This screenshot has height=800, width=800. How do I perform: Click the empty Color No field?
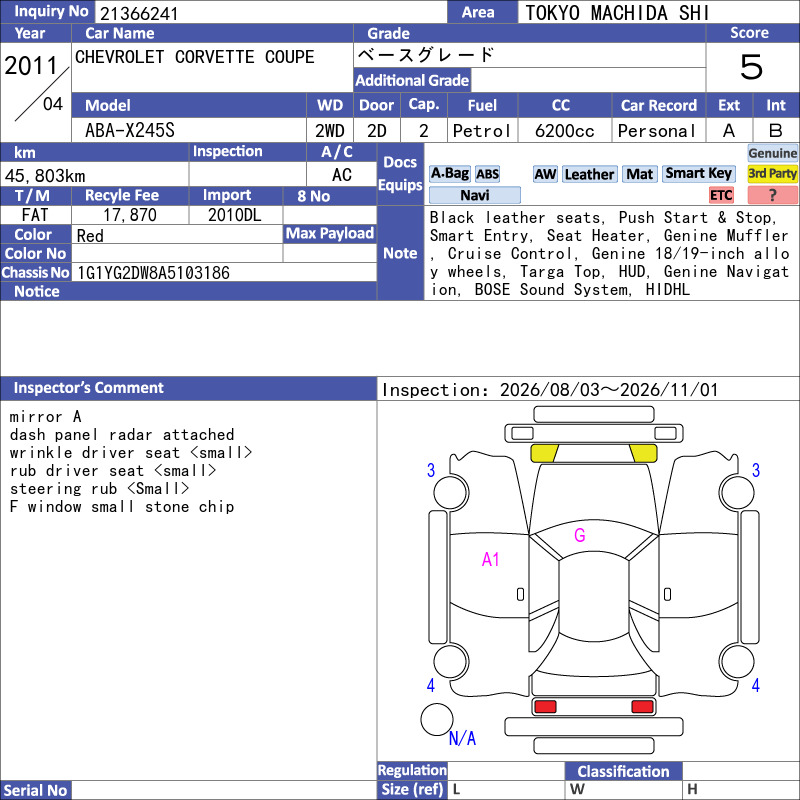tap(177, 253)
